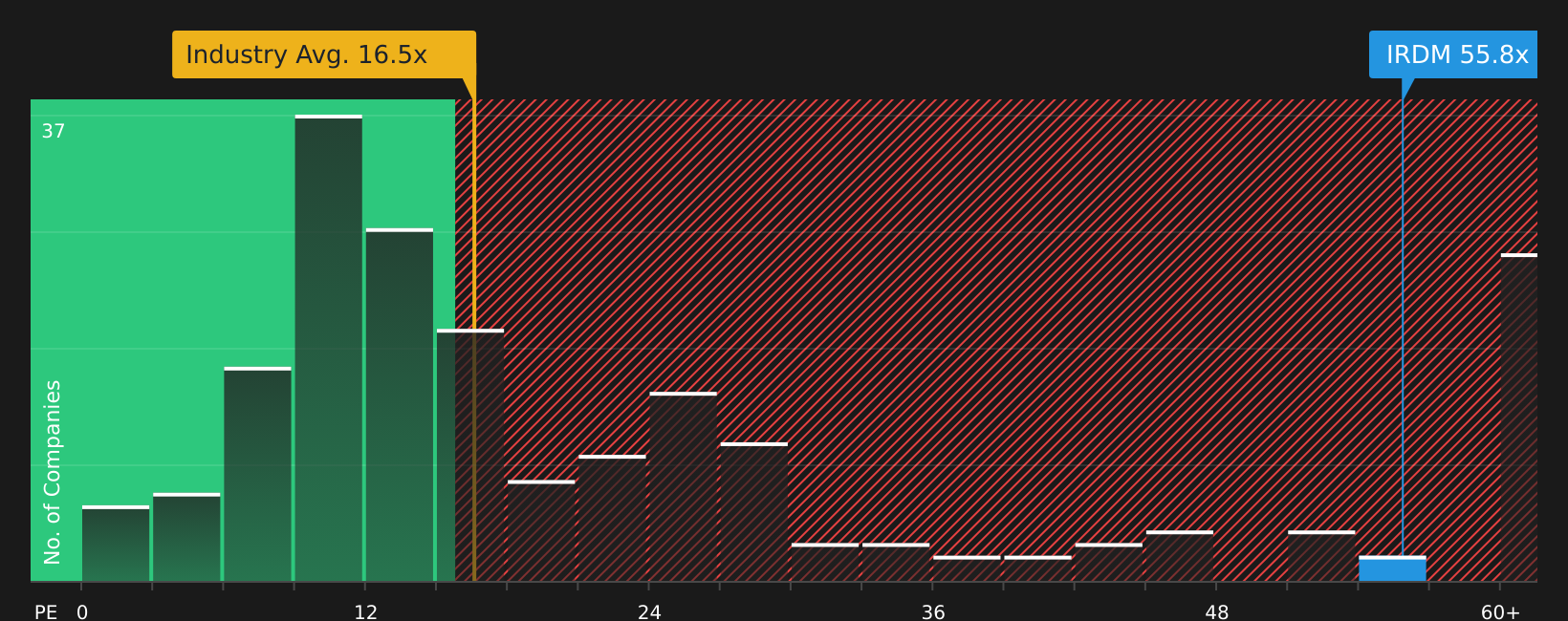Click the "60+" axis label
Image resolution: width=1568 pixels, height=621 pixels.
coord(1500,612)
